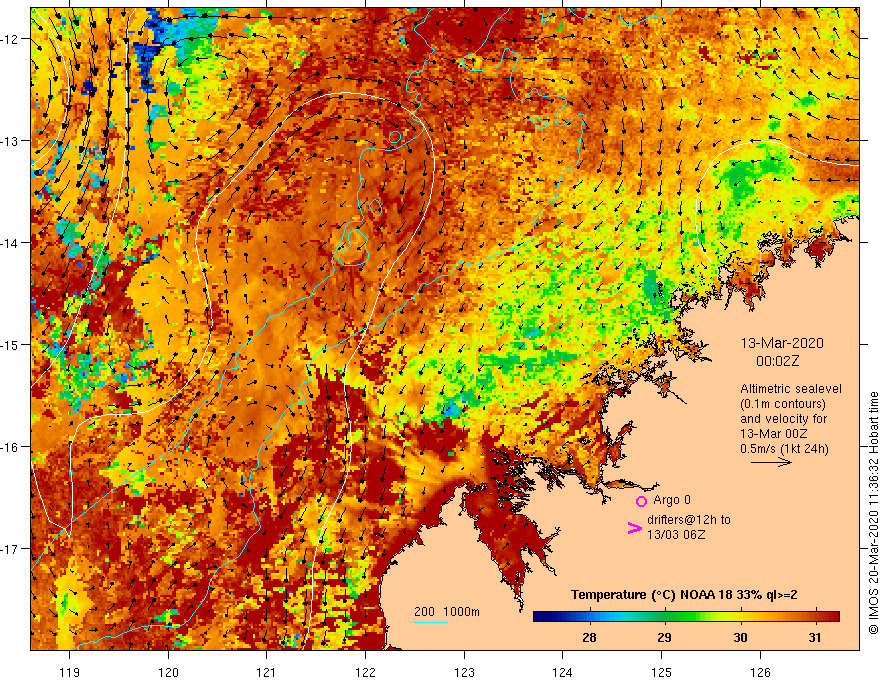Viewport: 880px width, 680px height.
Task: Click the '00:02Z' time label
Action: (777, 361)
